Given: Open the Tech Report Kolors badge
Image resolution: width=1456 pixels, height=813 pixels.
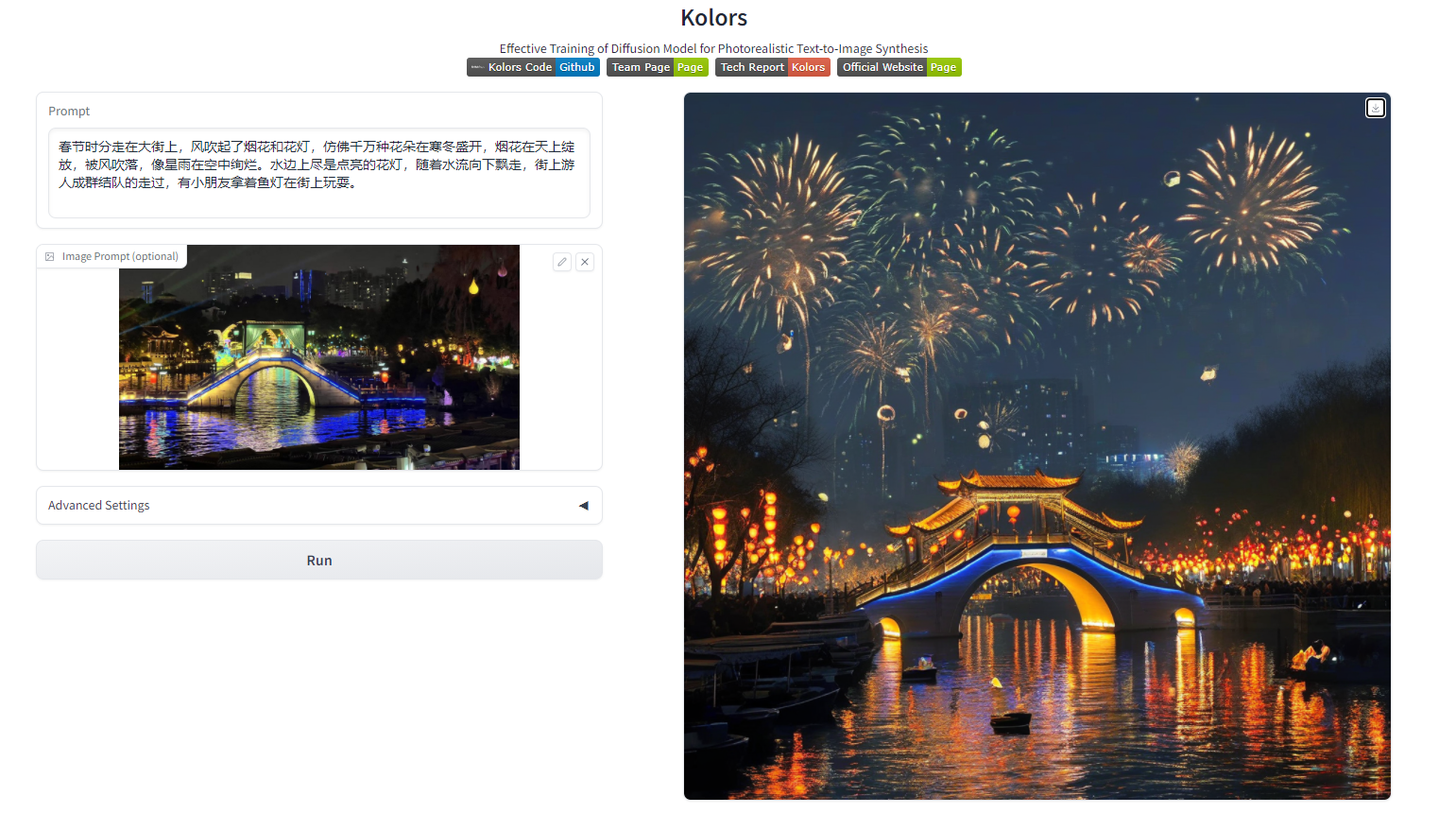Looking at the screenshot, I should pyautogui.click(x=773, y=67).
